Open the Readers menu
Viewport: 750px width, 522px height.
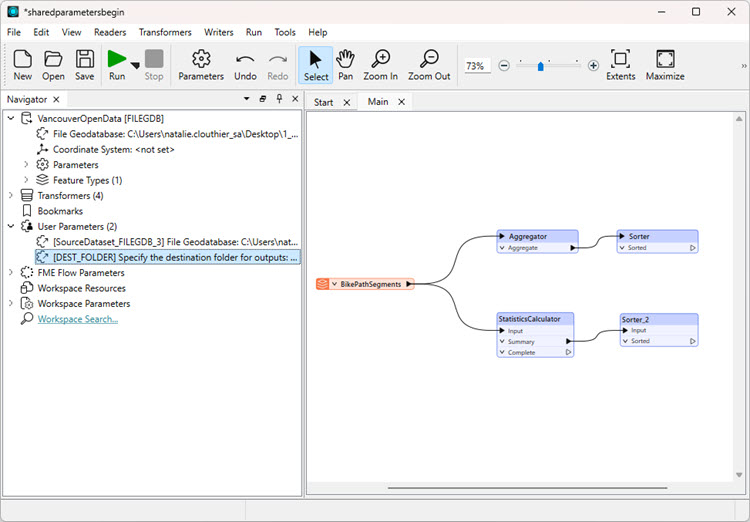click(110, 32)
